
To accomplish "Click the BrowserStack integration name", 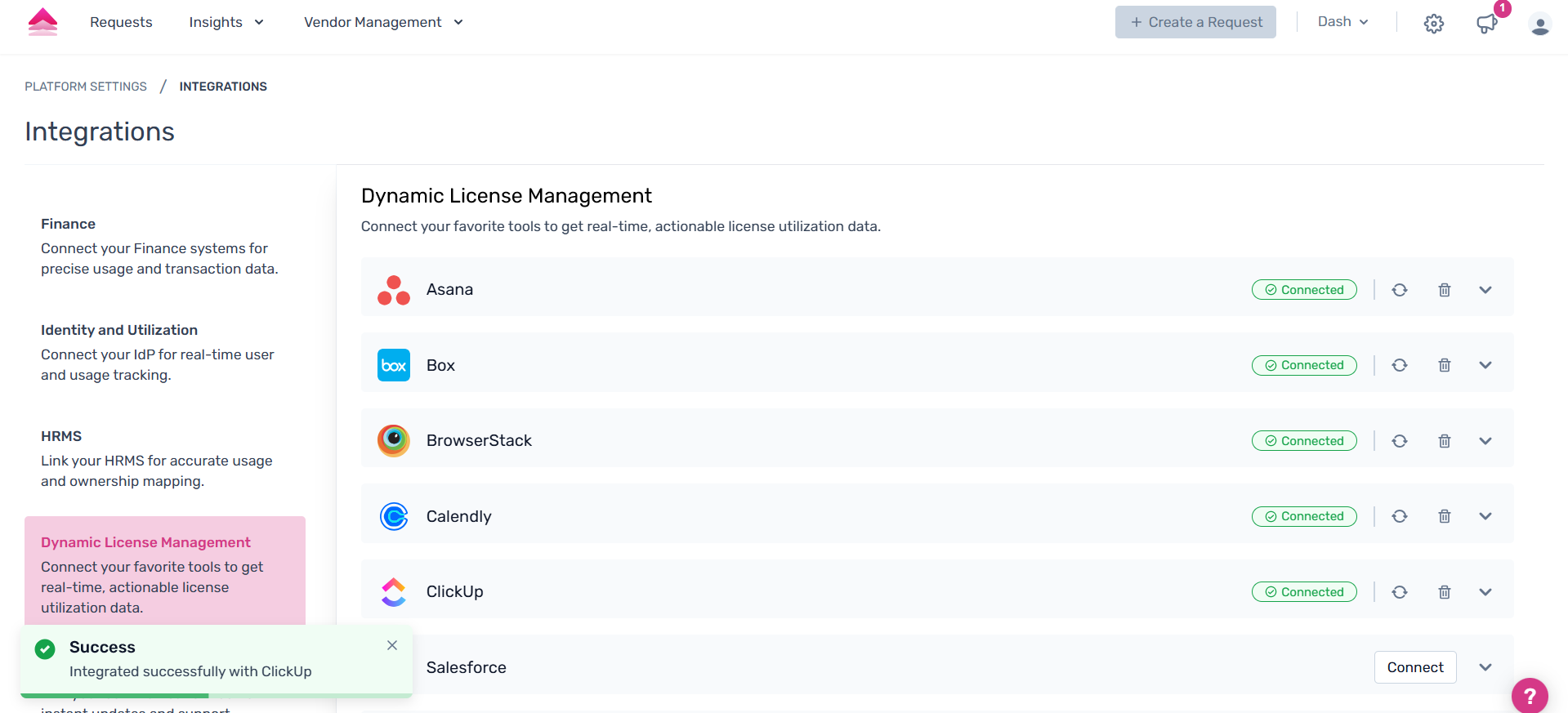I will coord(479,441).
